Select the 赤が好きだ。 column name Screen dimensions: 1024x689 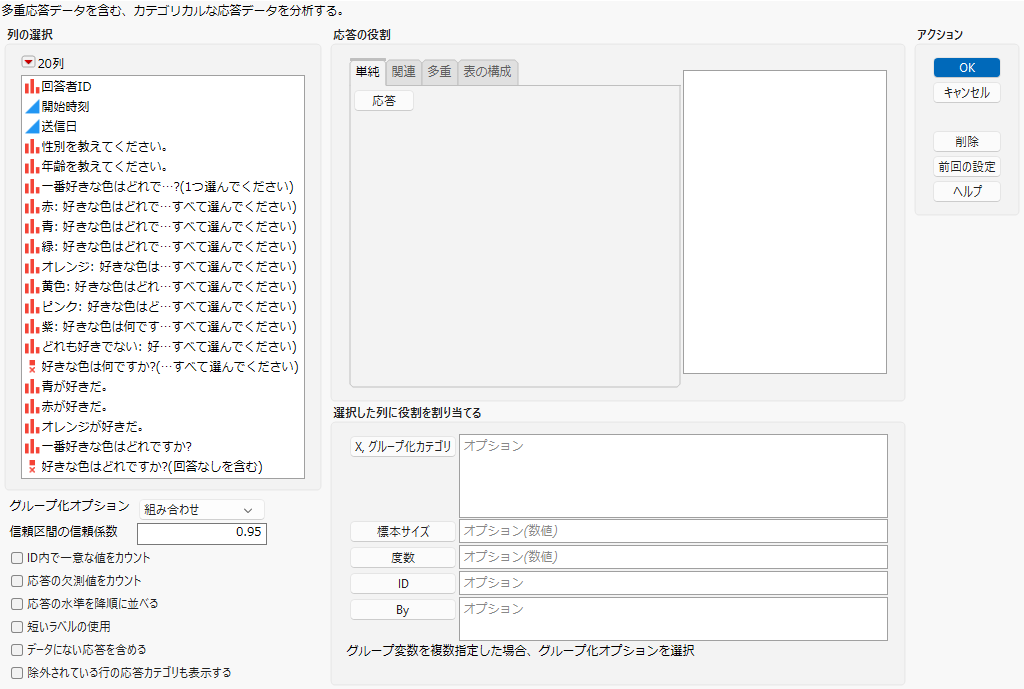[x=74, y=407]
